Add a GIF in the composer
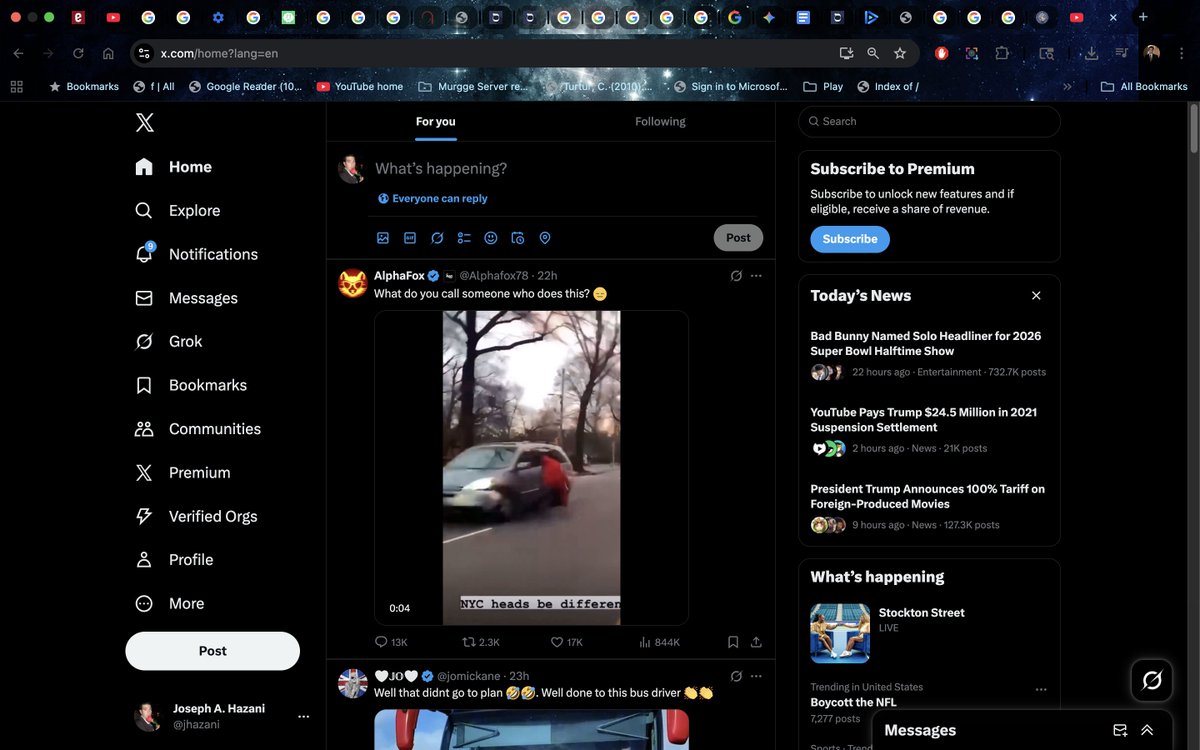The image size is (1200, 750). click(410, 238)
